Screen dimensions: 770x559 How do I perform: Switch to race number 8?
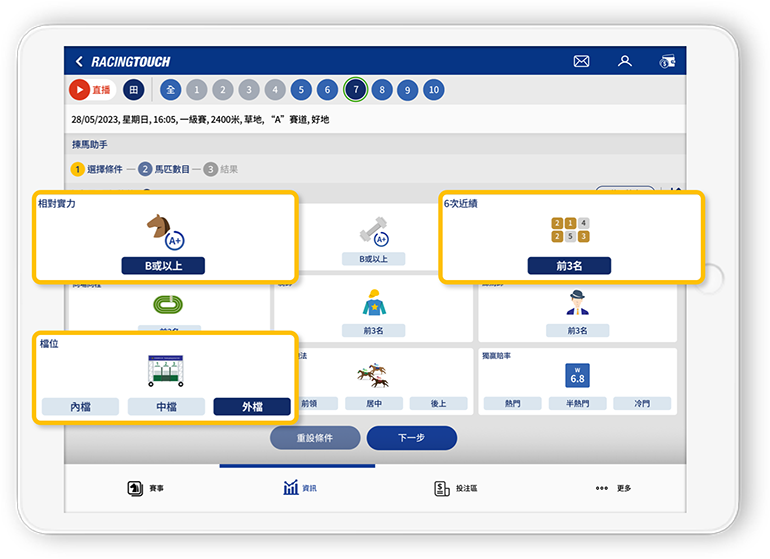381,90
